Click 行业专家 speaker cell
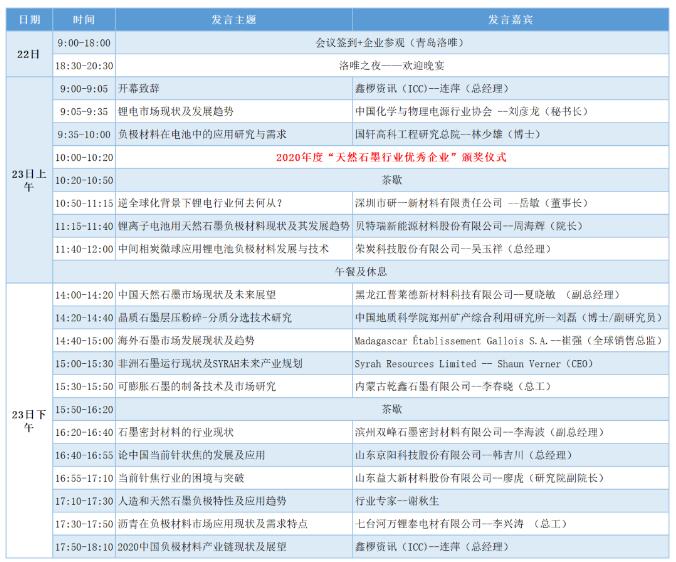This screenshot has height=562, width=676. click(510, 501)
